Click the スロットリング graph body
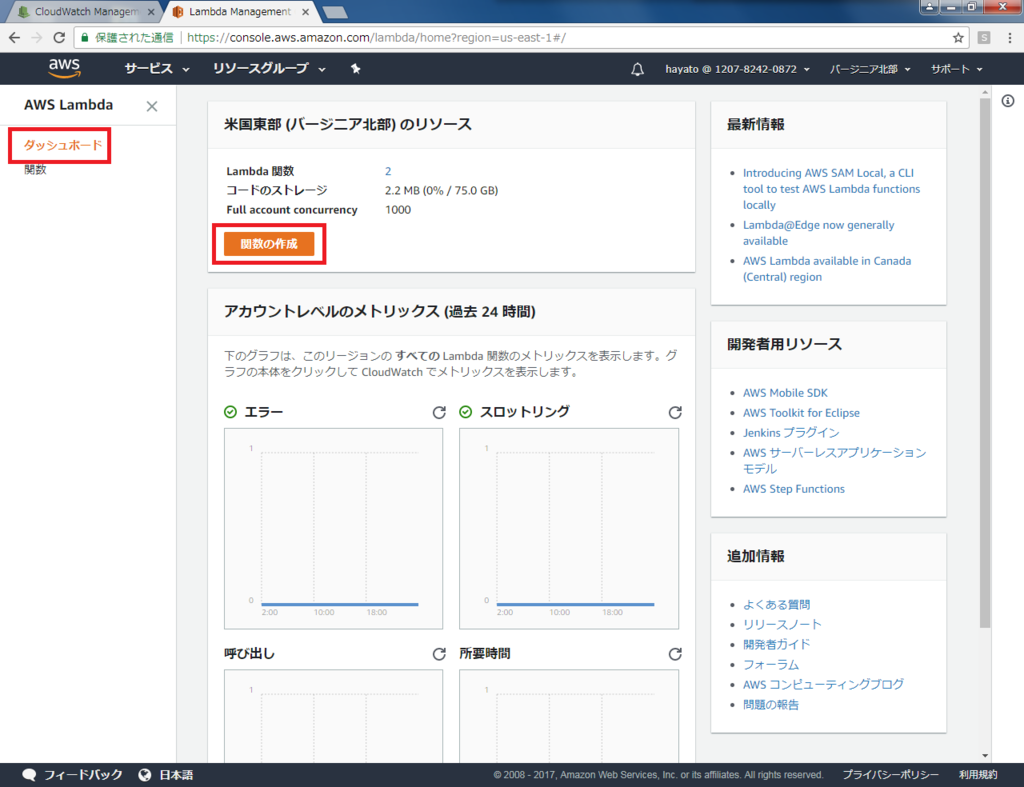This screenshot has width=1024, height=787. 569,528
